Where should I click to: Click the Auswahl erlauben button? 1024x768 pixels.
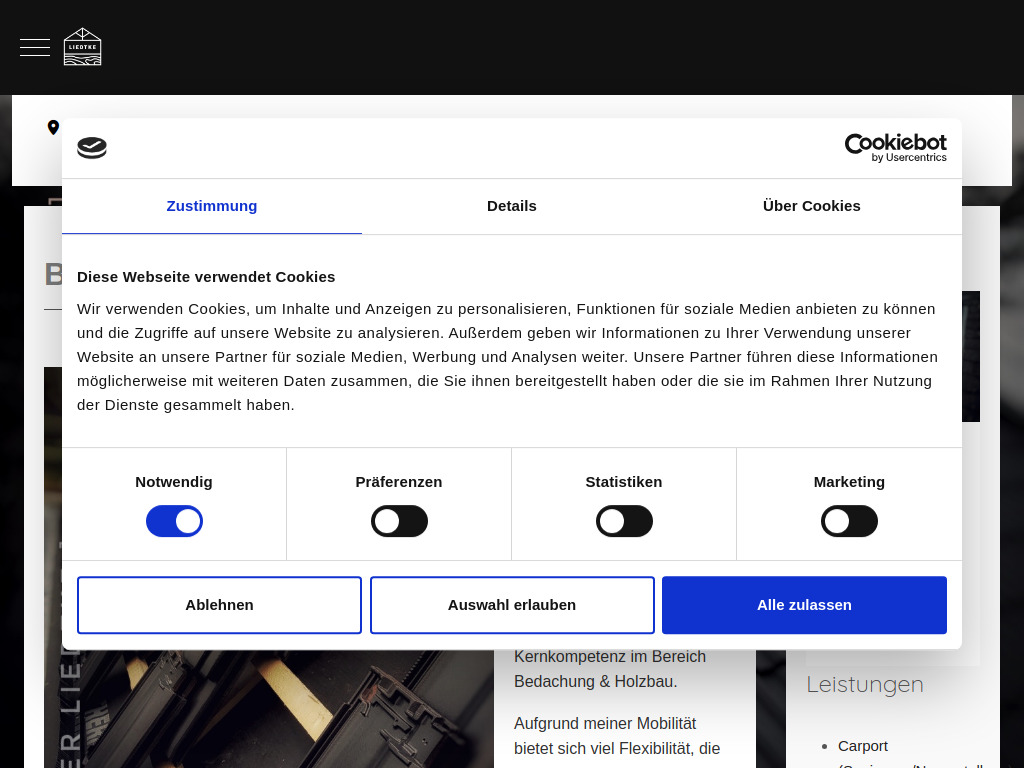[512, 604]
